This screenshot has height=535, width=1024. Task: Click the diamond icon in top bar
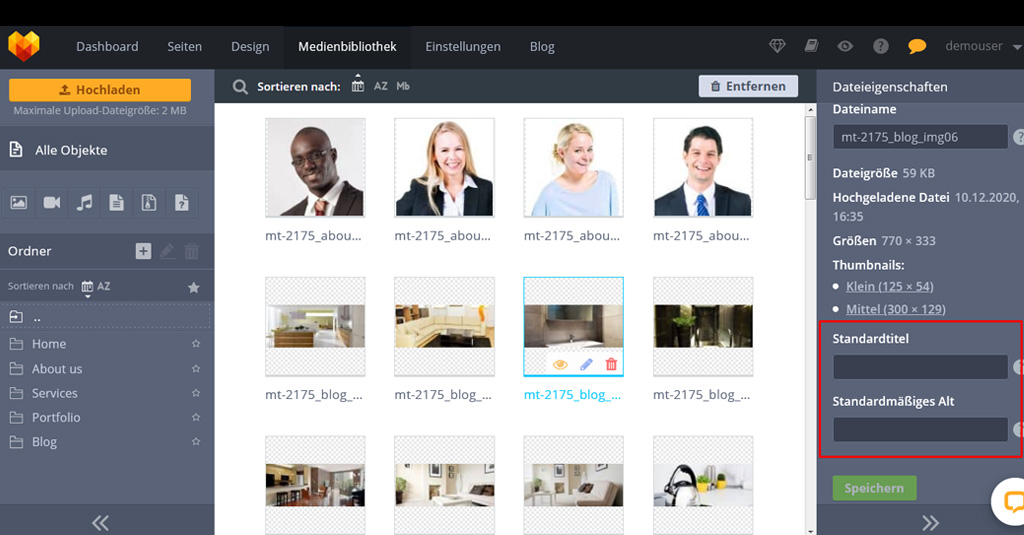777,46
